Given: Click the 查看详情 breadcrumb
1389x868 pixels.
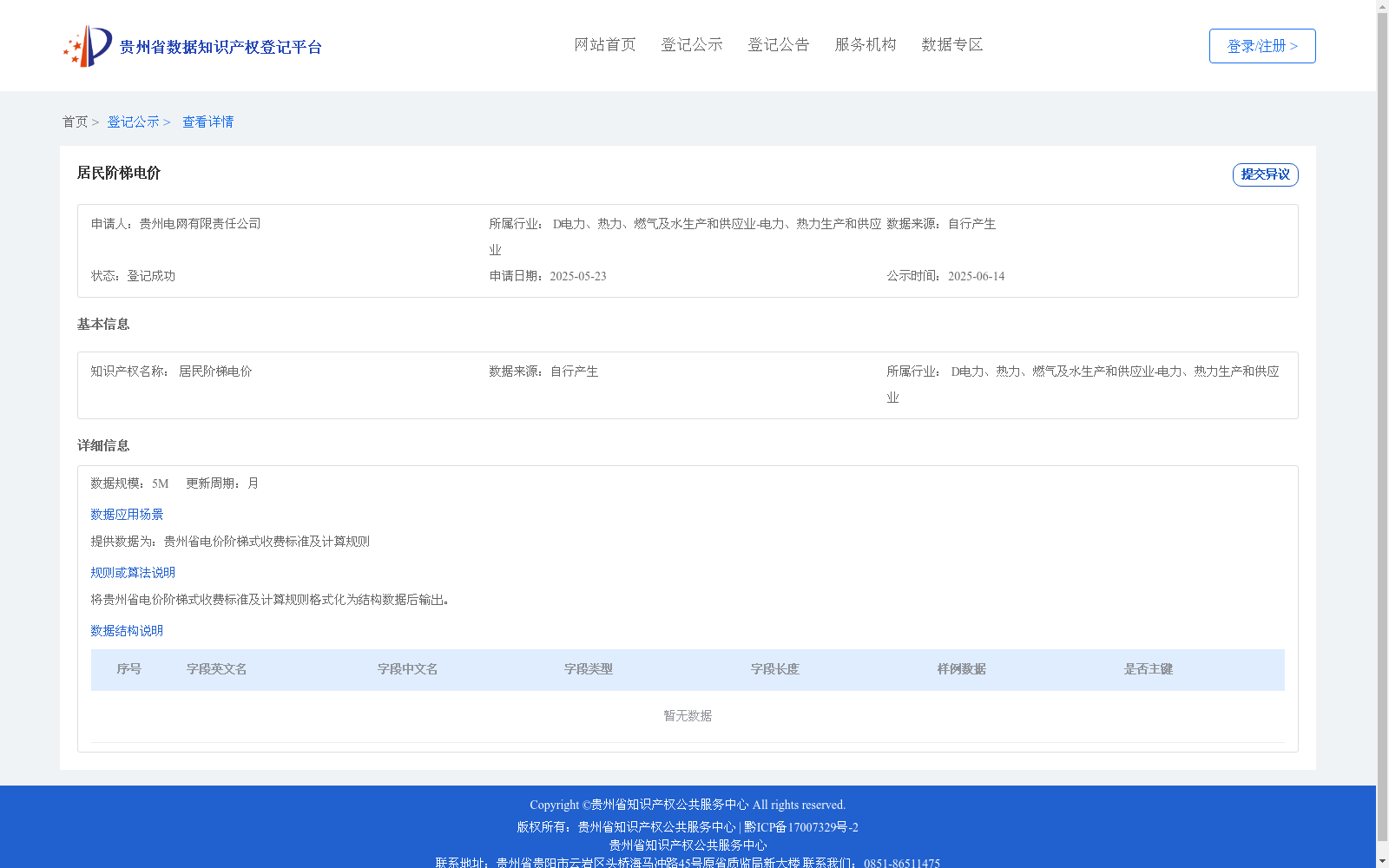Looking at the screenshot, I should [x=207, y=122].
